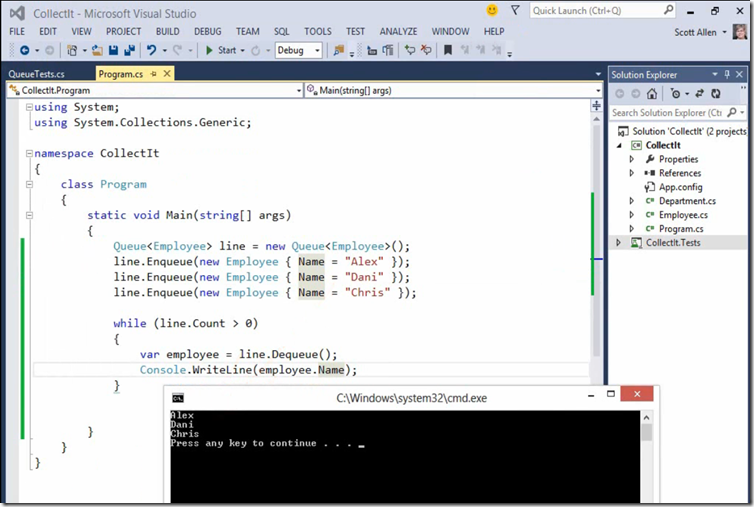Click the editor split window handle
754x507 pixels.
click(x=596, y=105)
